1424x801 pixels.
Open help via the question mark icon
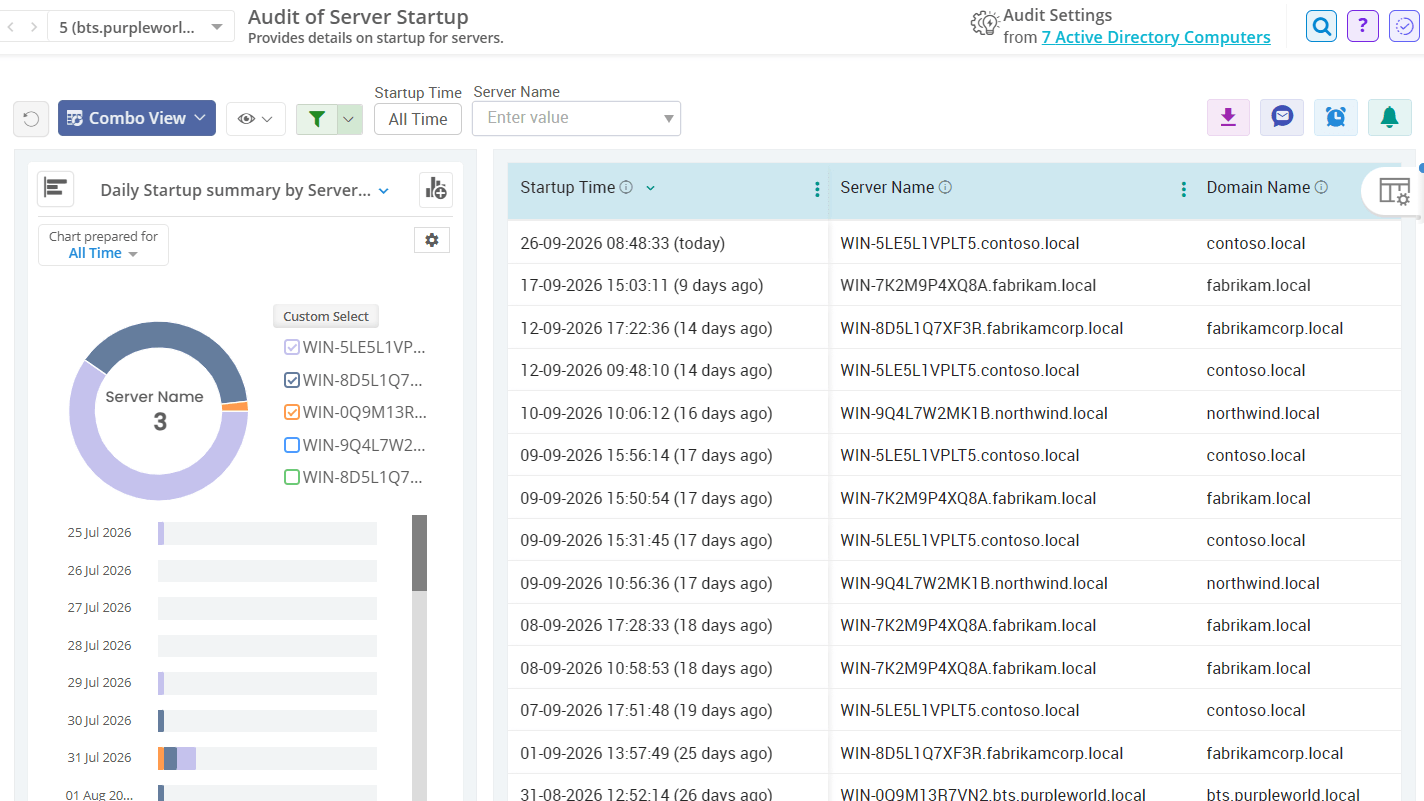pos(1363,26)
